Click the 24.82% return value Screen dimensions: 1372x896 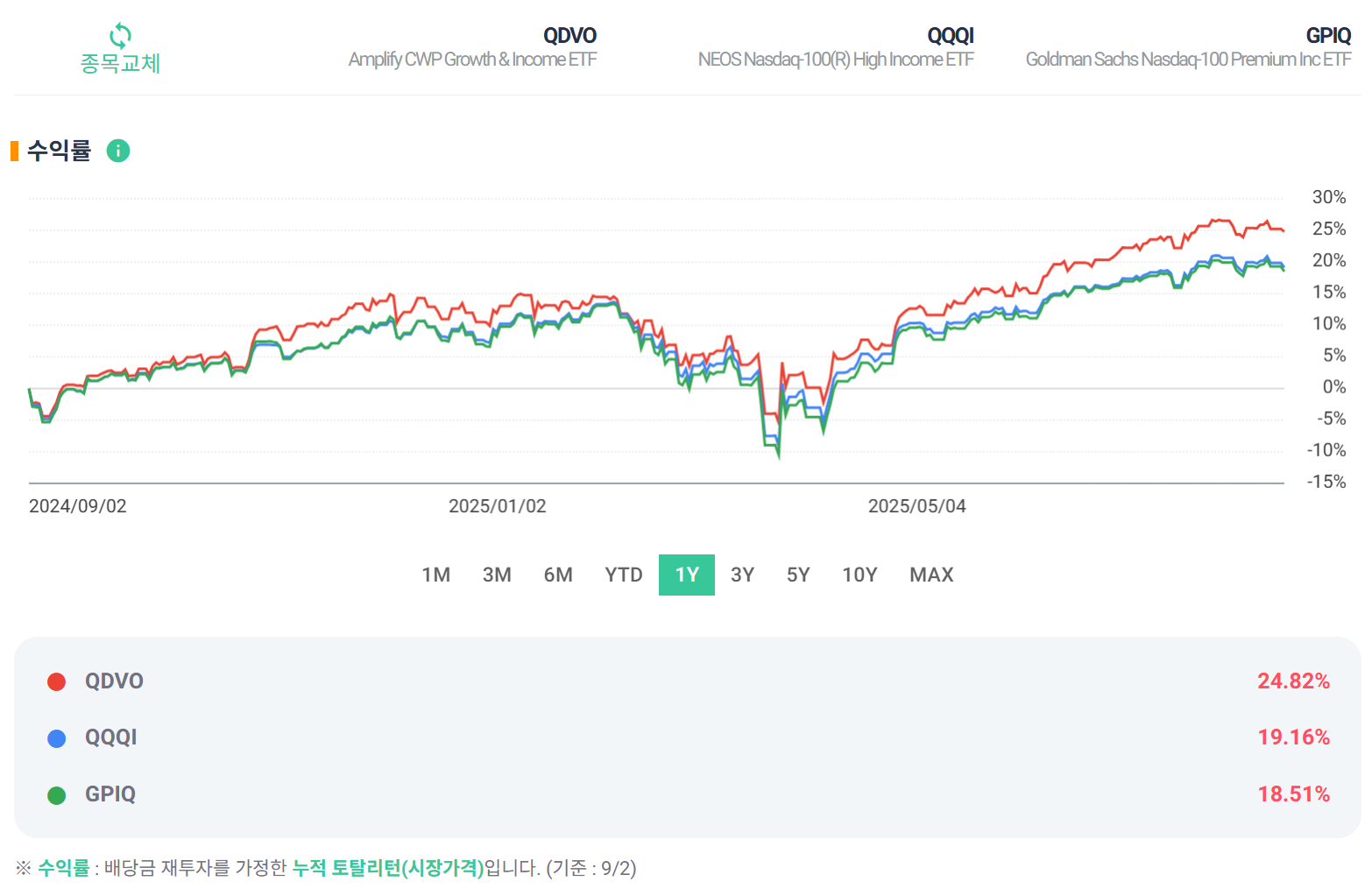point(1294,681)
